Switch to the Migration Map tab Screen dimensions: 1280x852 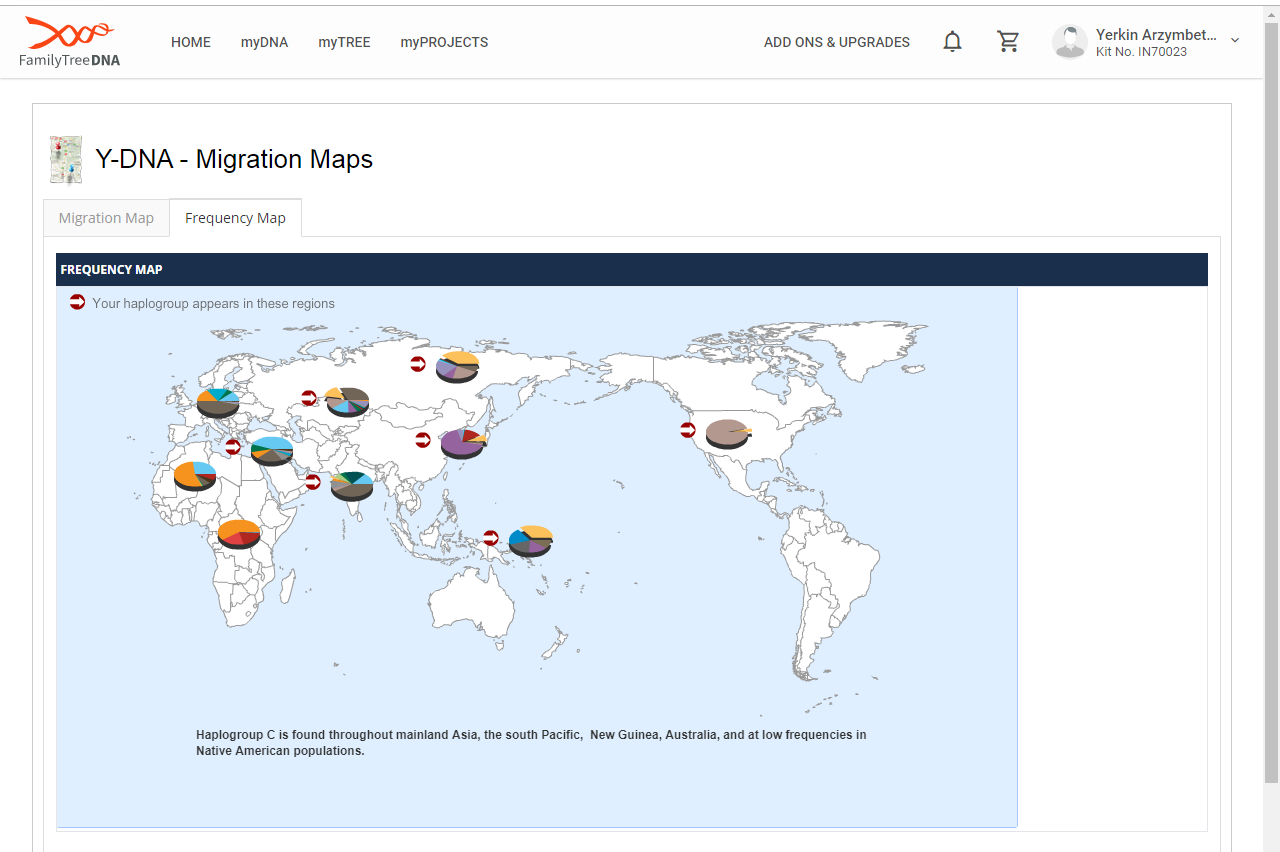coord(106,218)
